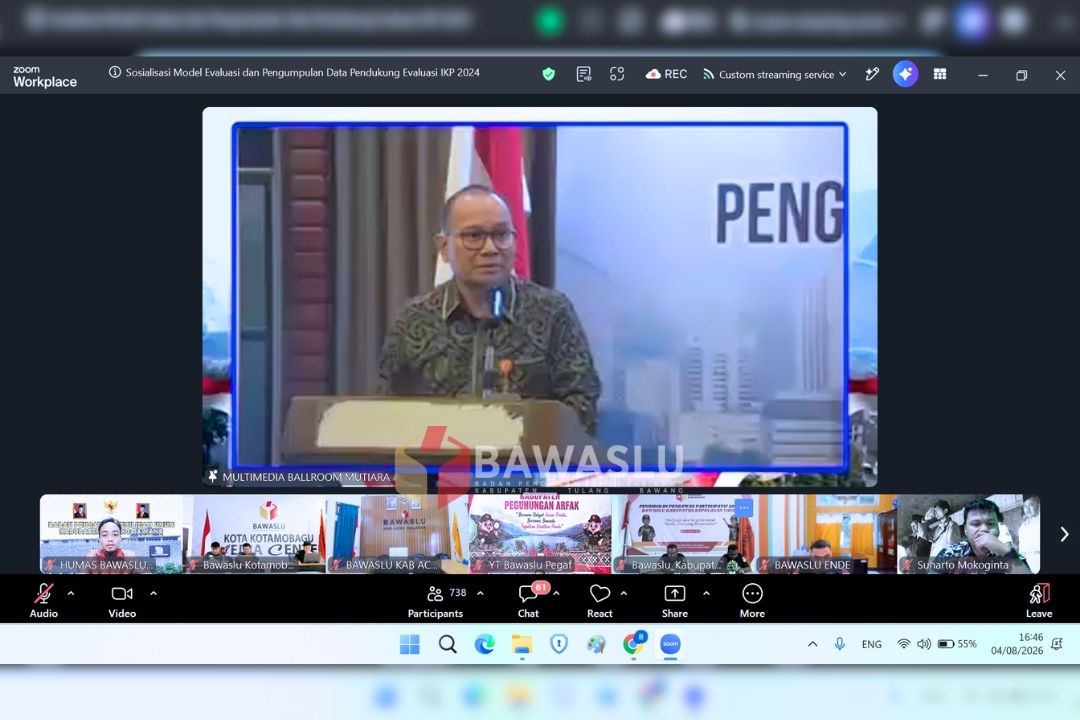Open Google Chrome from the taskbar
This screenshot has height=720, width=1080.
[x=633, y=644]
